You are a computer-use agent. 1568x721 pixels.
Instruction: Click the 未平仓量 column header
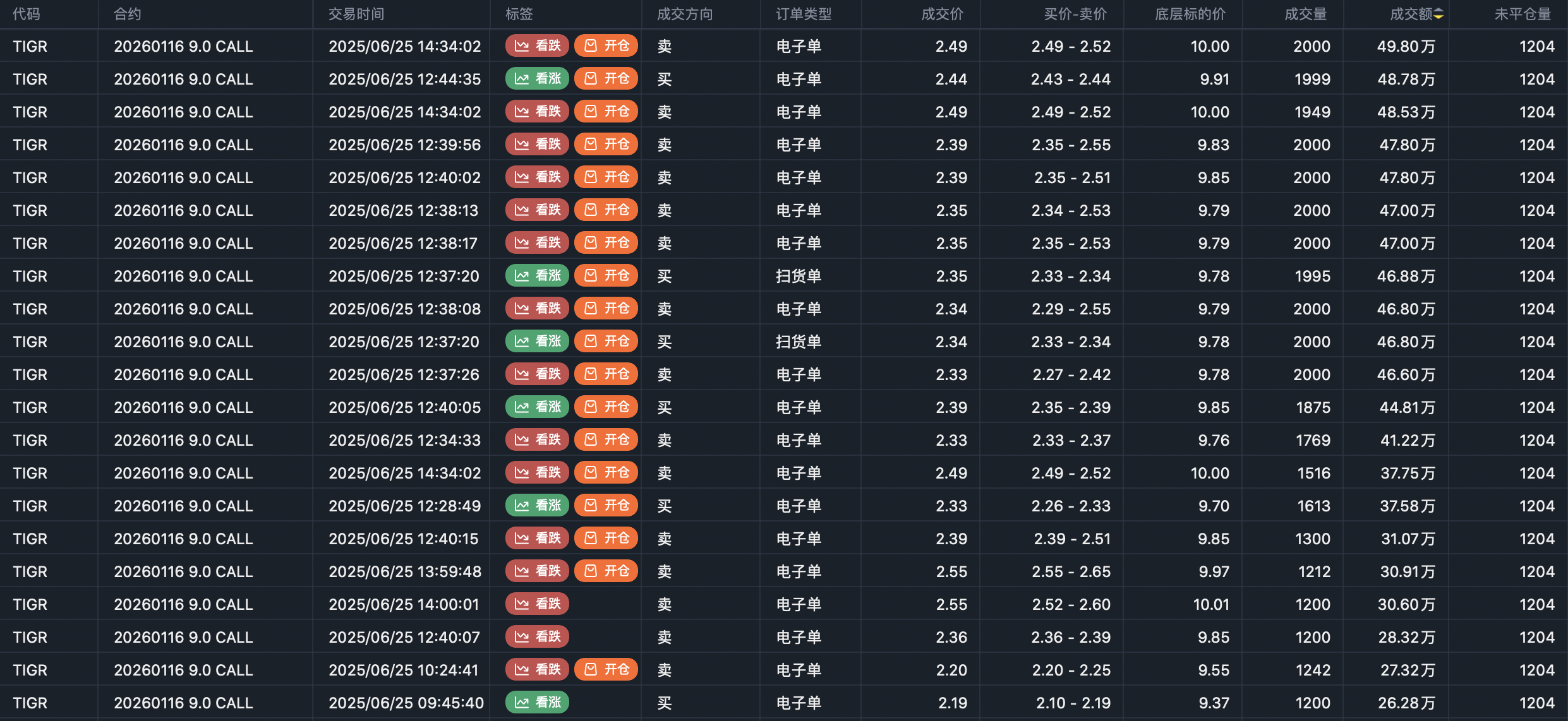pyautogui.click(x=1523, y=14)
